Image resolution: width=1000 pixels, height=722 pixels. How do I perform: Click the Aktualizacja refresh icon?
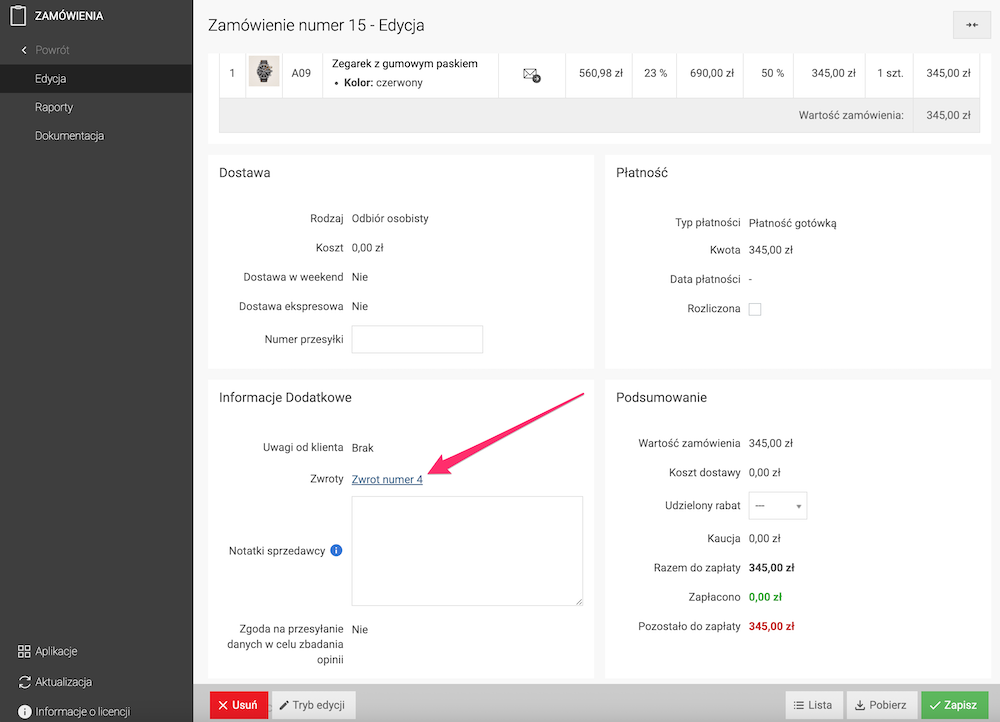(x=24, y=682)
